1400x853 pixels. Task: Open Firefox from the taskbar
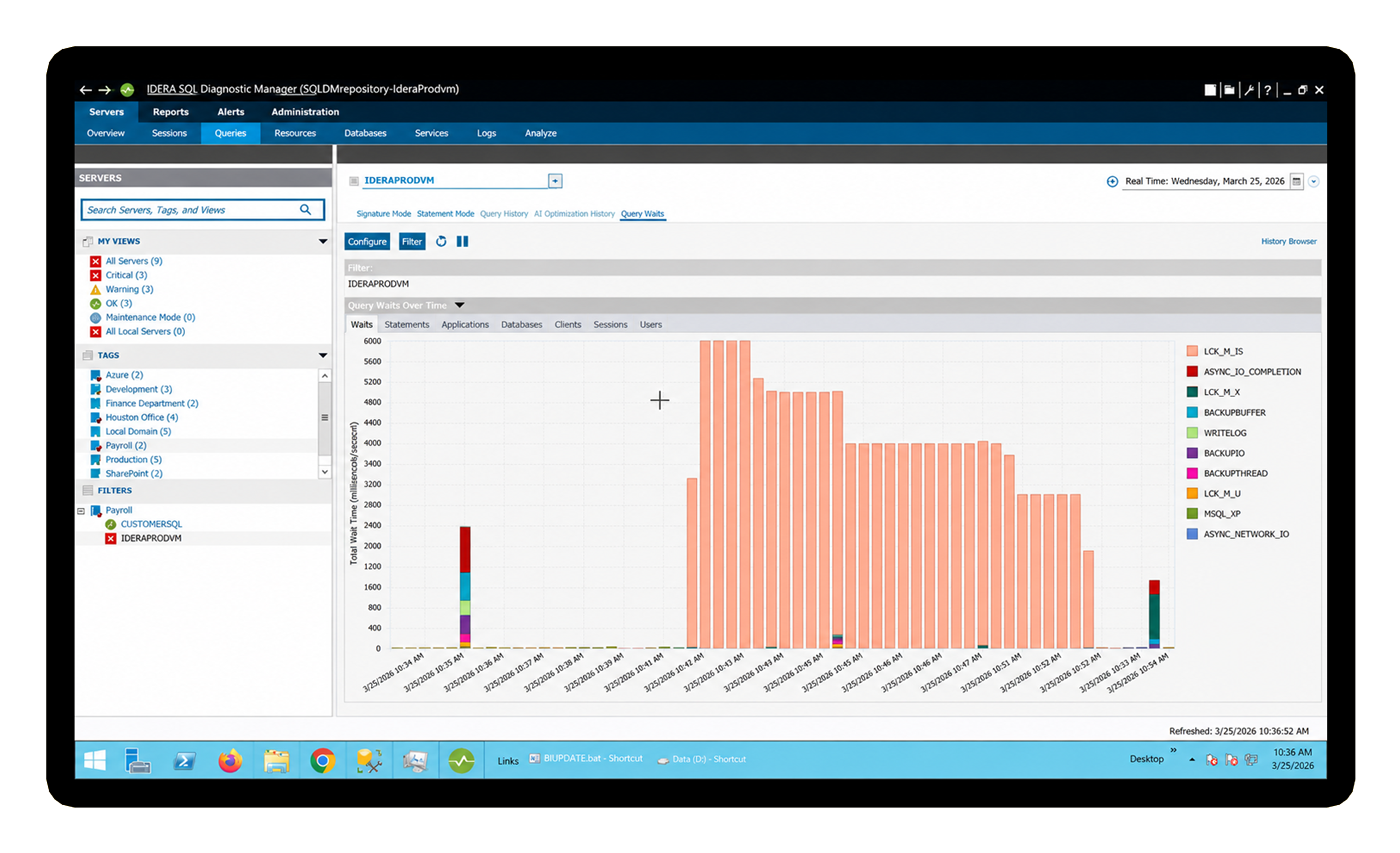click(x=231, y=761)
